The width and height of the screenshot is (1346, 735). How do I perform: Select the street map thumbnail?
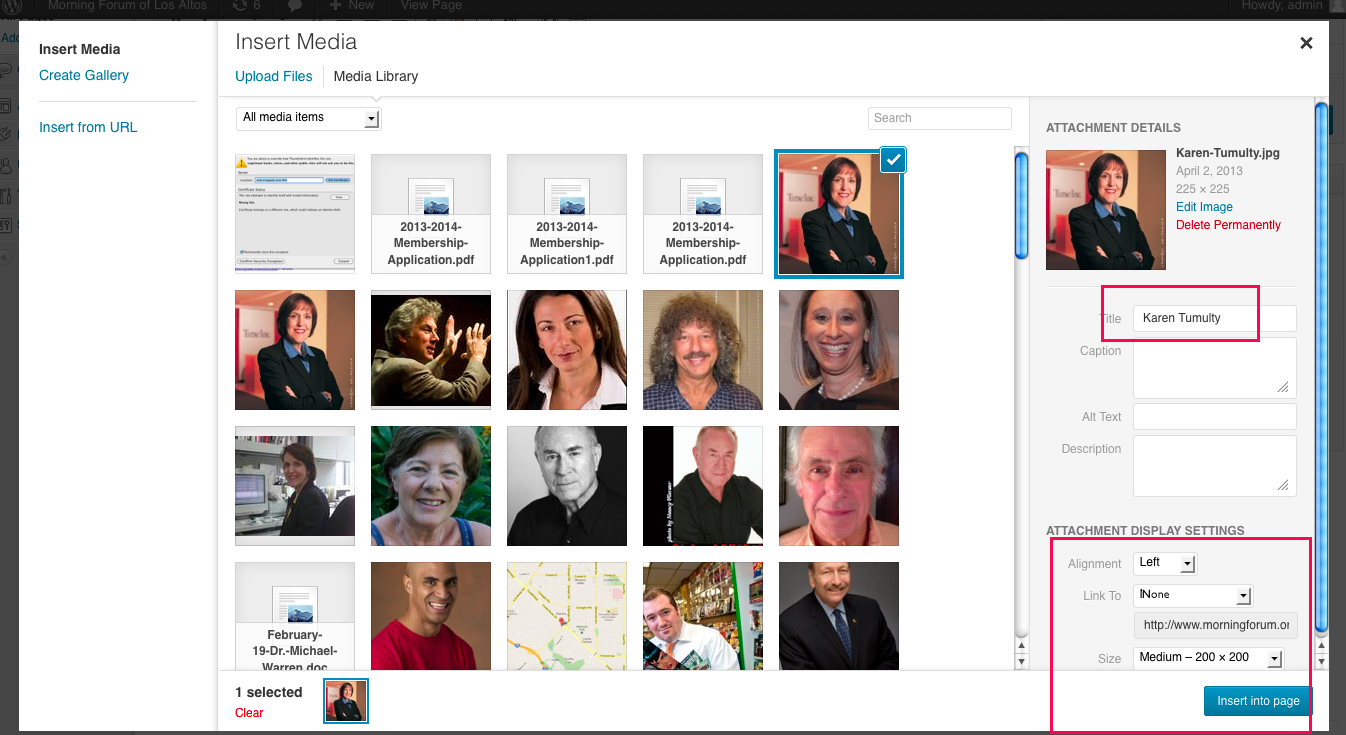tap(567, 616)
